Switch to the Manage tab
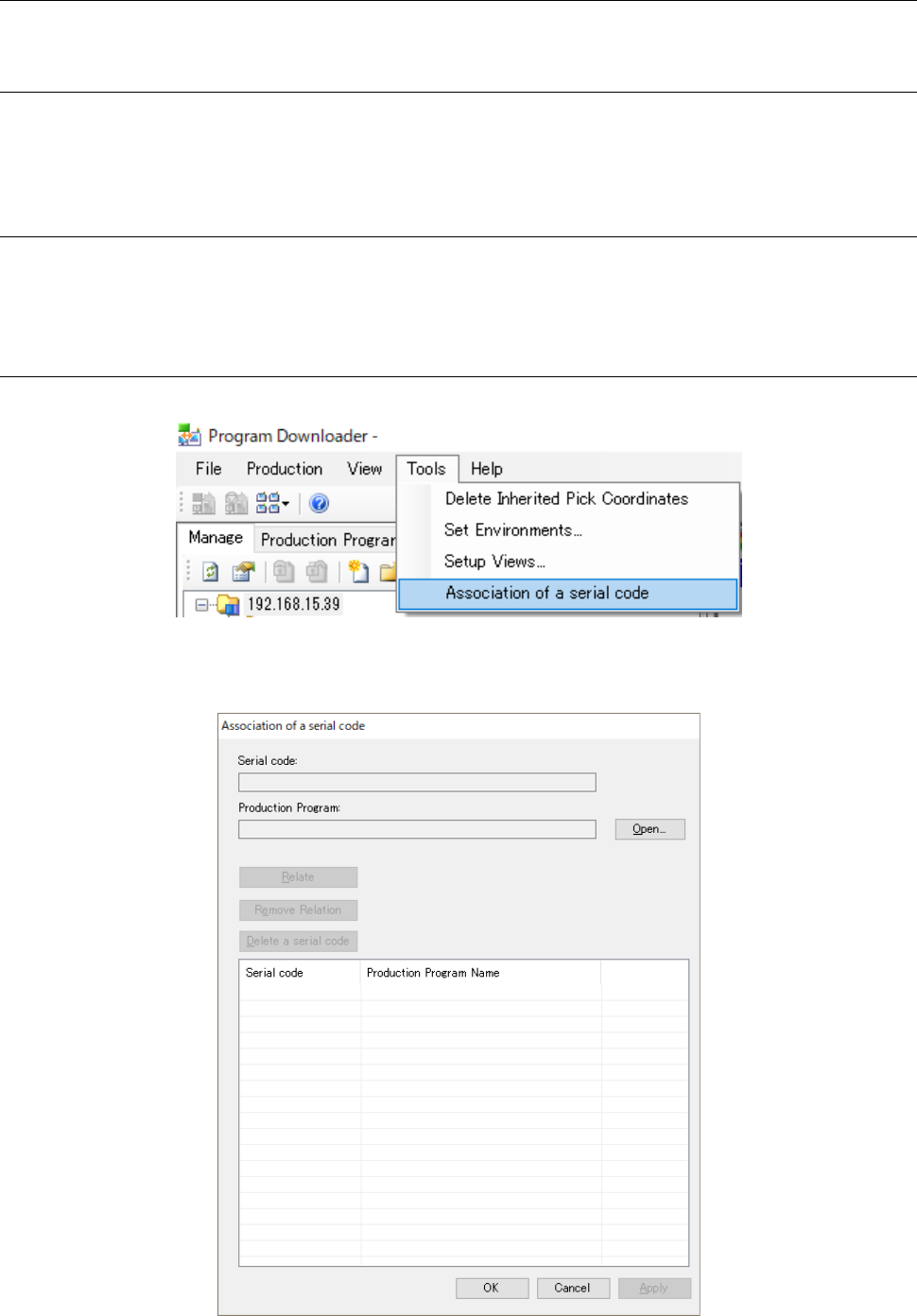Image resolution: width=917 pixels, height=1316 pixels. click(x=216, y=537)
